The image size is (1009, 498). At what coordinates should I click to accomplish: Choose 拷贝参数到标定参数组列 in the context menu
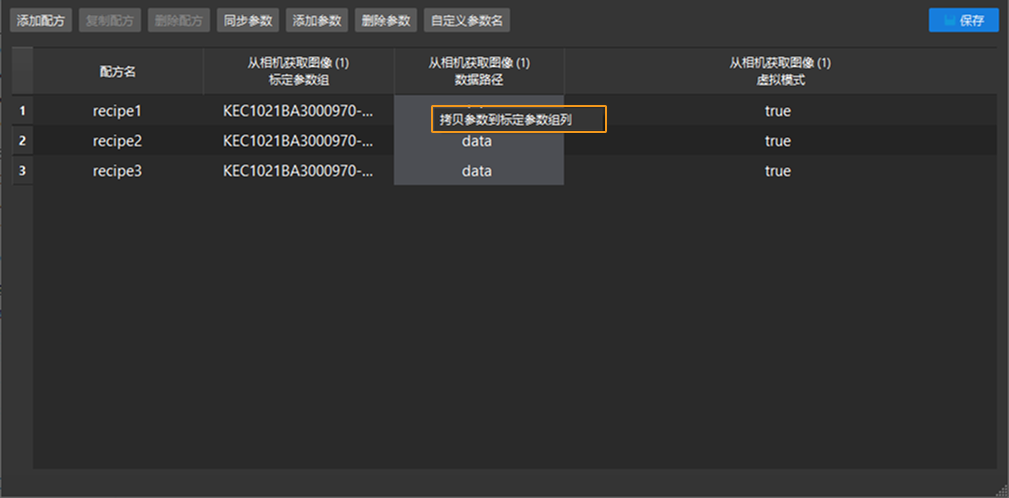[x=519, y=119]
